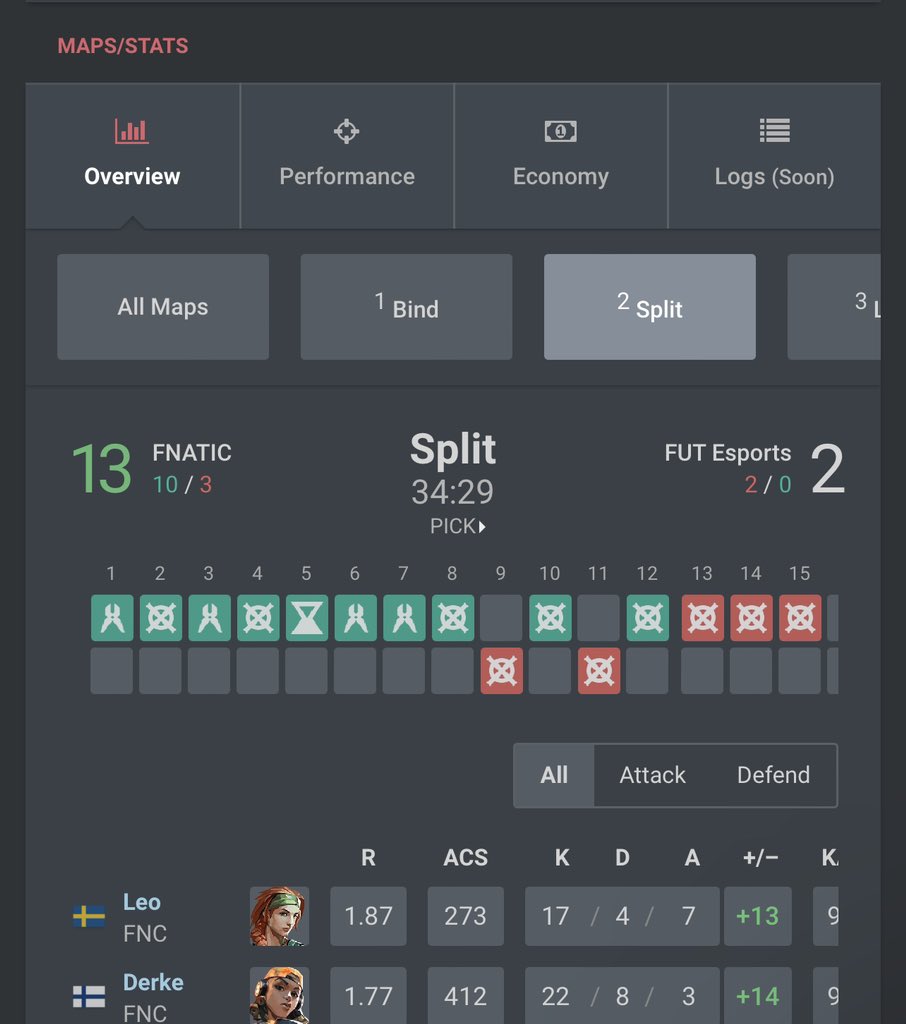Viewport: 906px width, 1024px height.
Task: Click the Performance crosshair icon
Action: tap(347, 131)
